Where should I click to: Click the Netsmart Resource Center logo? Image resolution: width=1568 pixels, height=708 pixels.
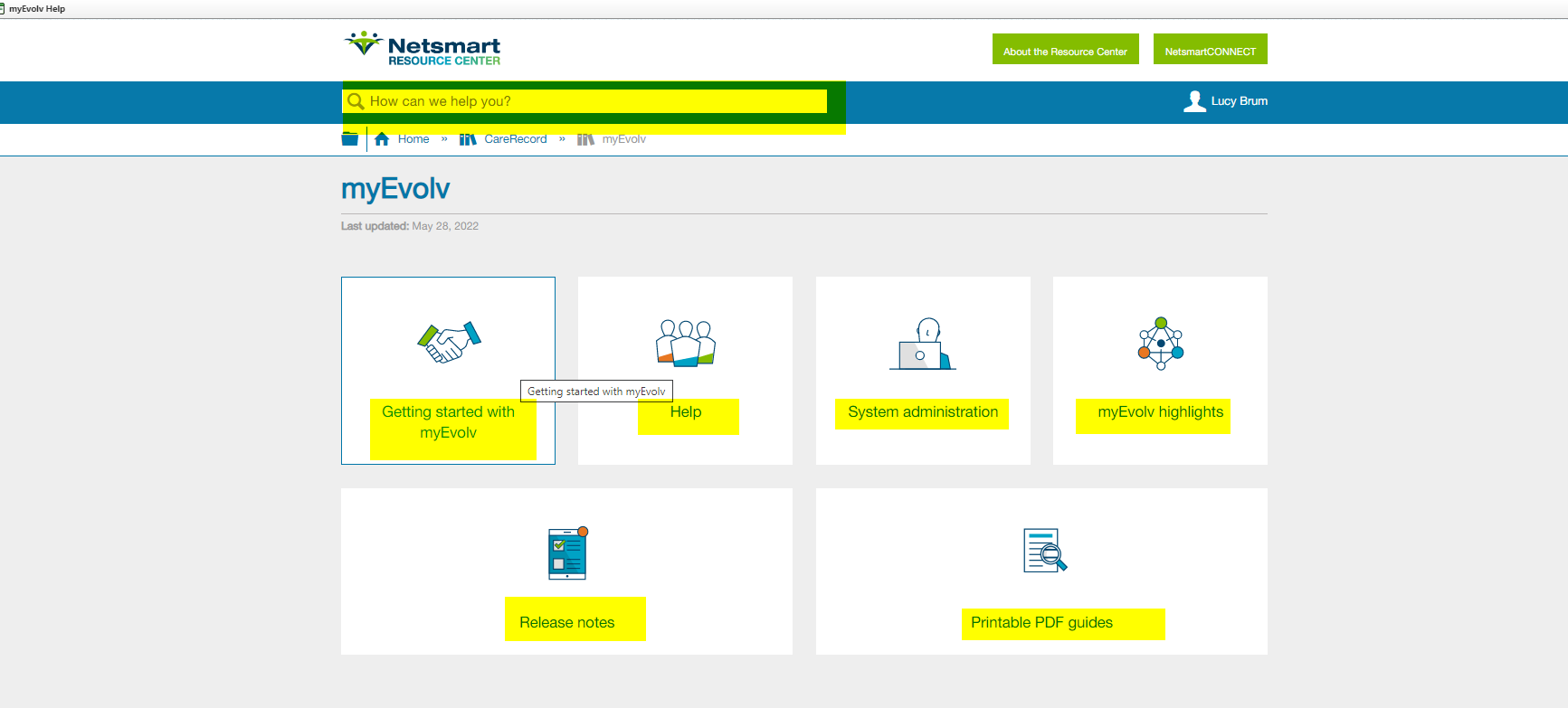[x=422, y=49]
